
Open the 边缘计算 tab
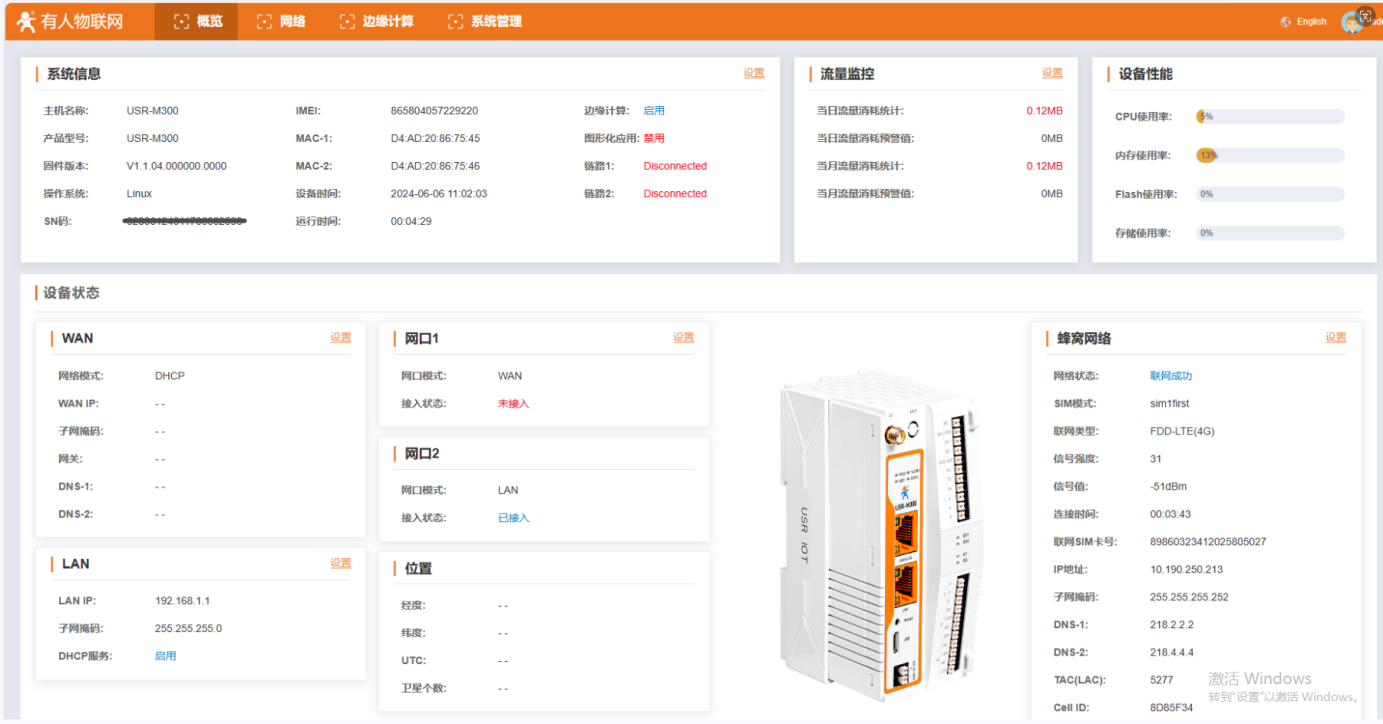[376, 21]
